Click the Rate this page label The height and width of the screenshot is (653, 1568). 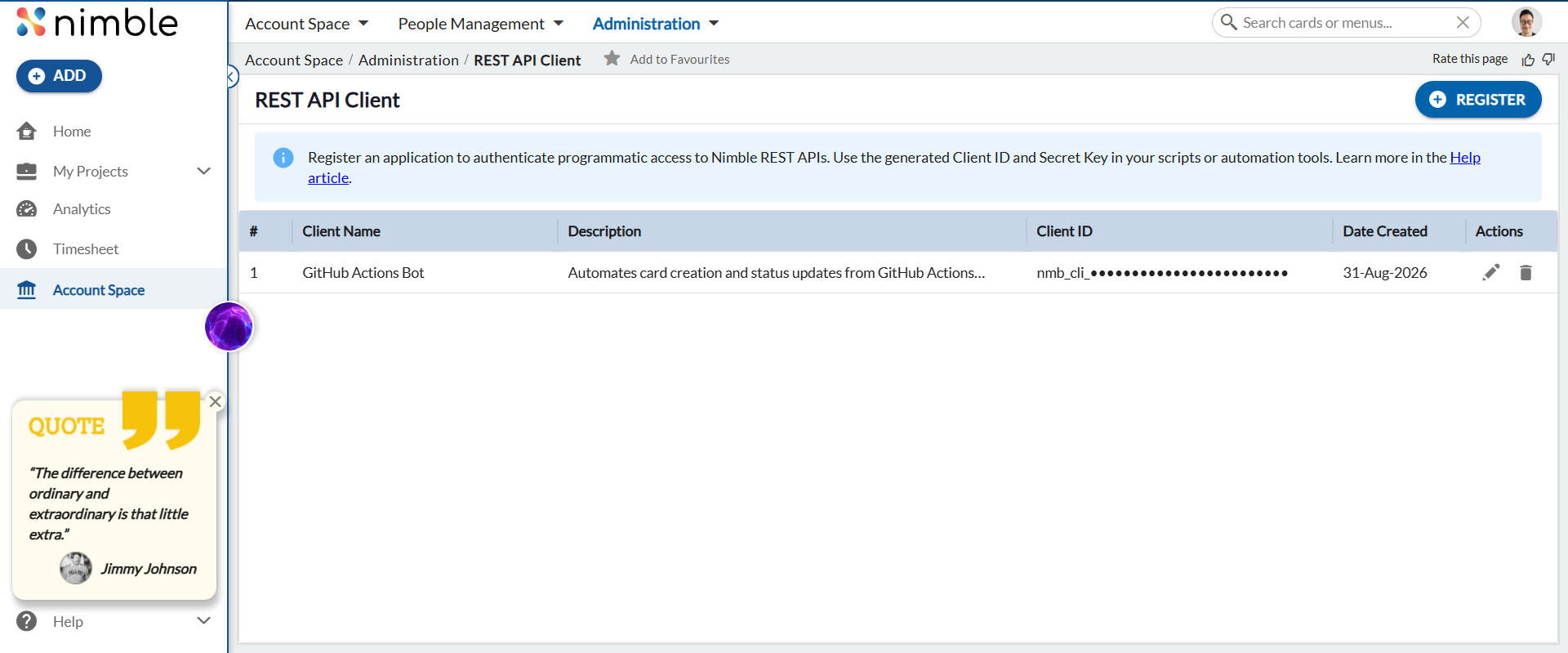[x=1470, y=59]
